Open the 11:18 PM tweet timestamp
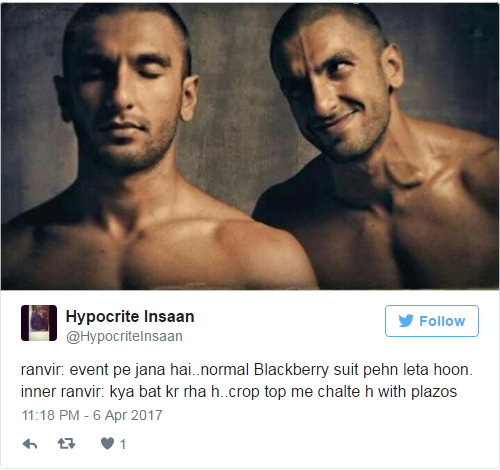Viewport: 500px width, 470px height. (x=51, y=415)
